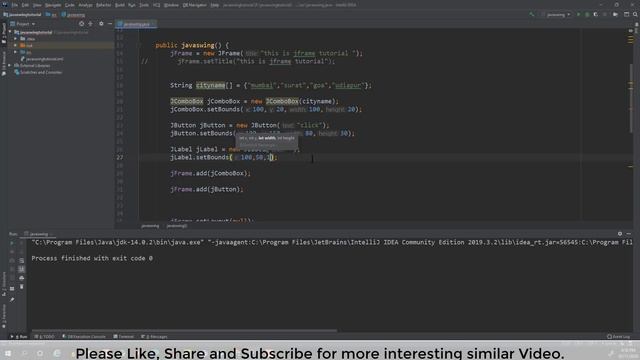Switch to the javaswing.java editor tab
640x360 pixels.
coord(136,24)
